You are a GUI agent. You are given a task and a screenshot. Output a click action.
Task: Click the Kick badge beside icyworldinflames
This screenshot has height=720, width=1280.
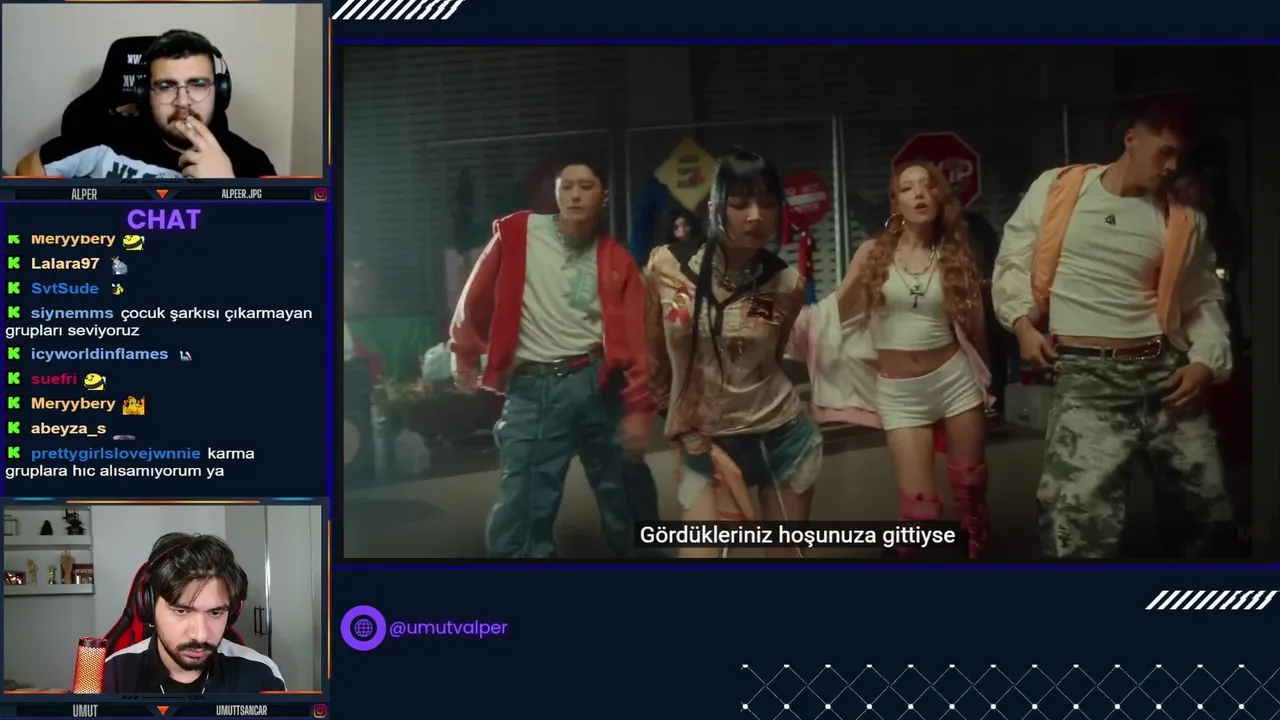(x=14, y=354)
